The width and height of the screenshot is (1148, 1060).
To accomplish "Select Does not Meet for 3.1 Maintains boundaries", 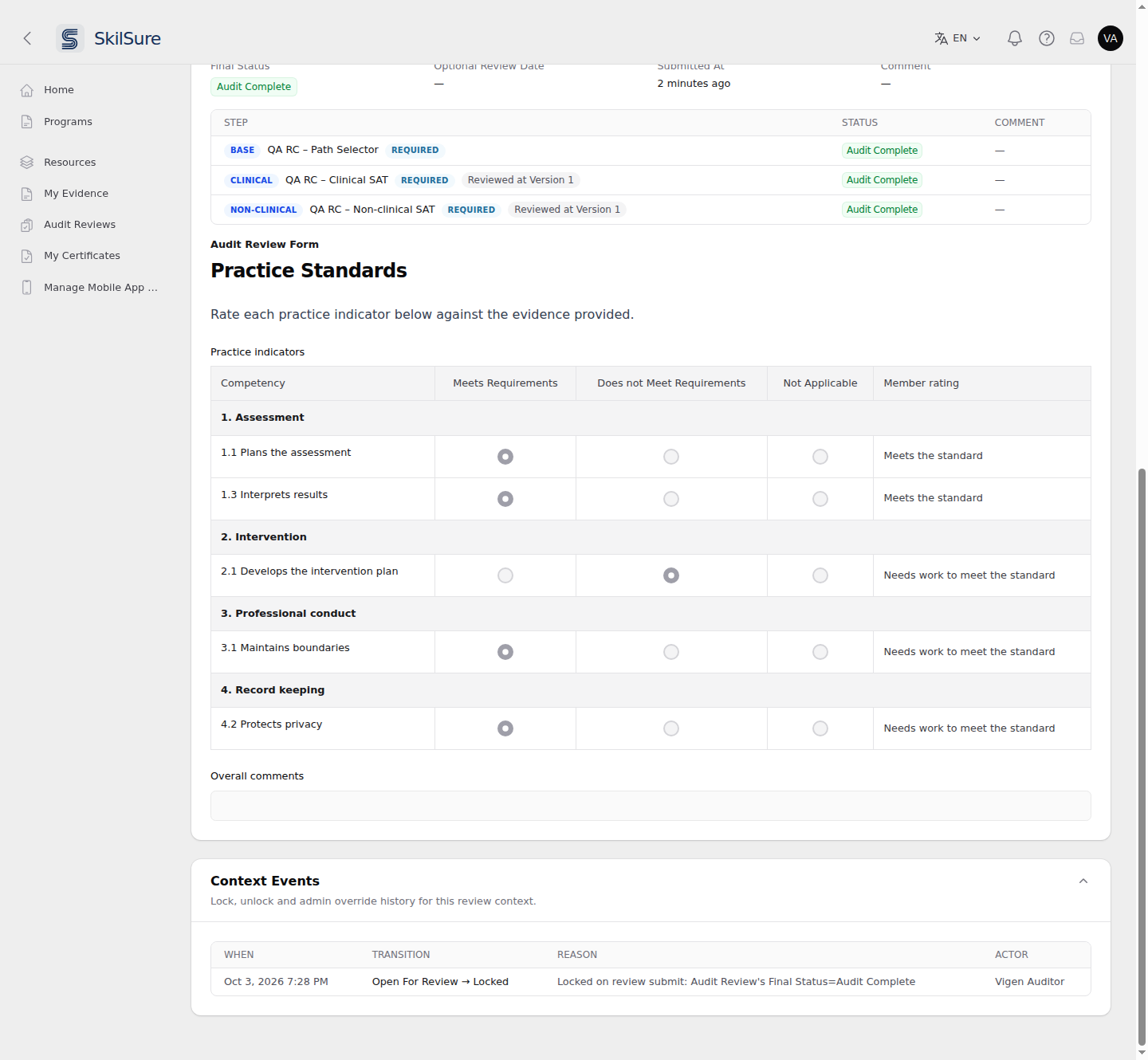I will pos(671,652).
